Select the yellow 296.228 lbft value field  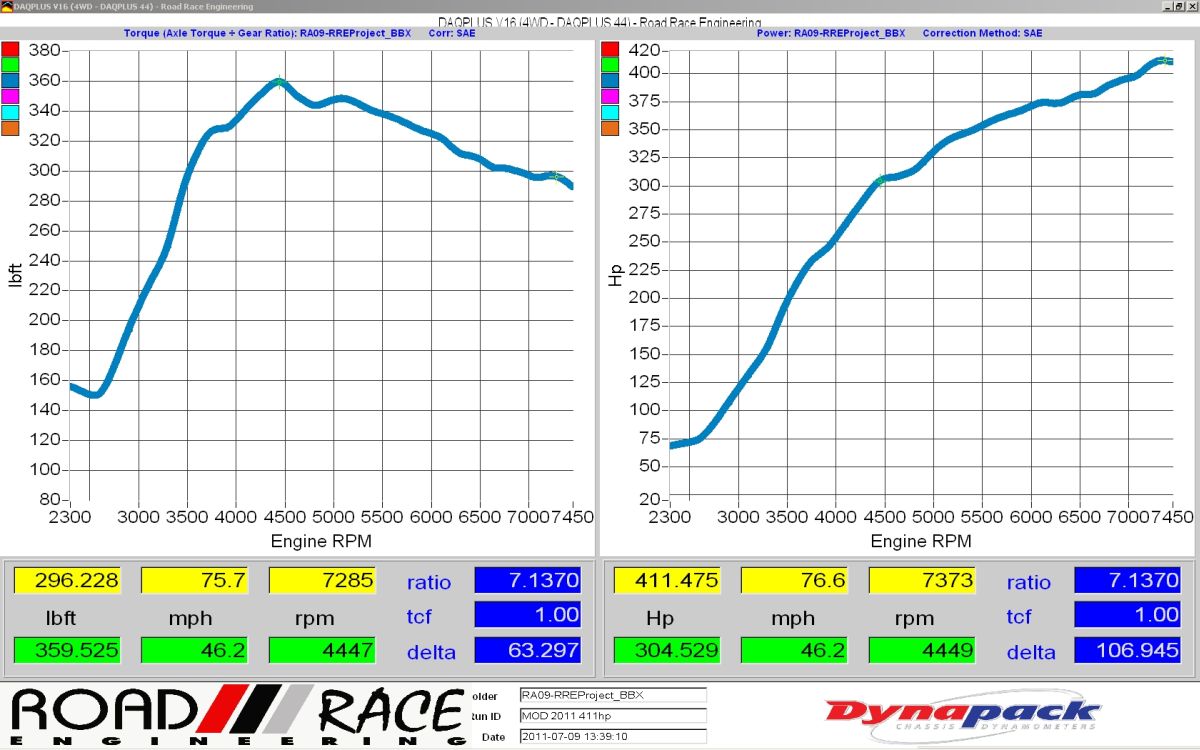tap(66, 581)
